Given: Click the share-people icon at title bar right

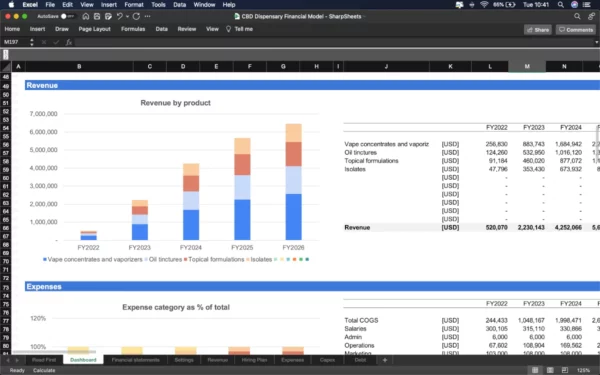Looking at the screenshot, I should tap(592, 16).
